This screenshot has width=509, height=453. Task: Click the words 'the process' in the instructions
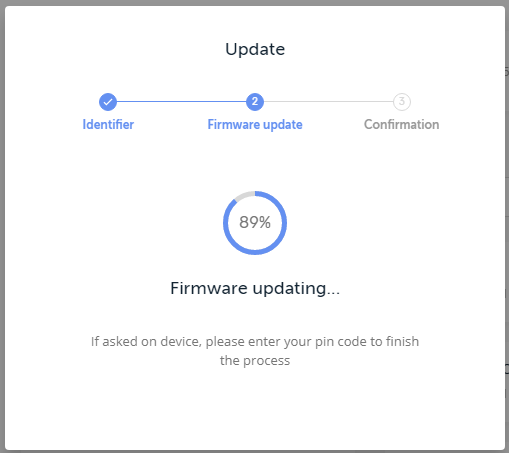pyautogui.click(x=255, y=361)
